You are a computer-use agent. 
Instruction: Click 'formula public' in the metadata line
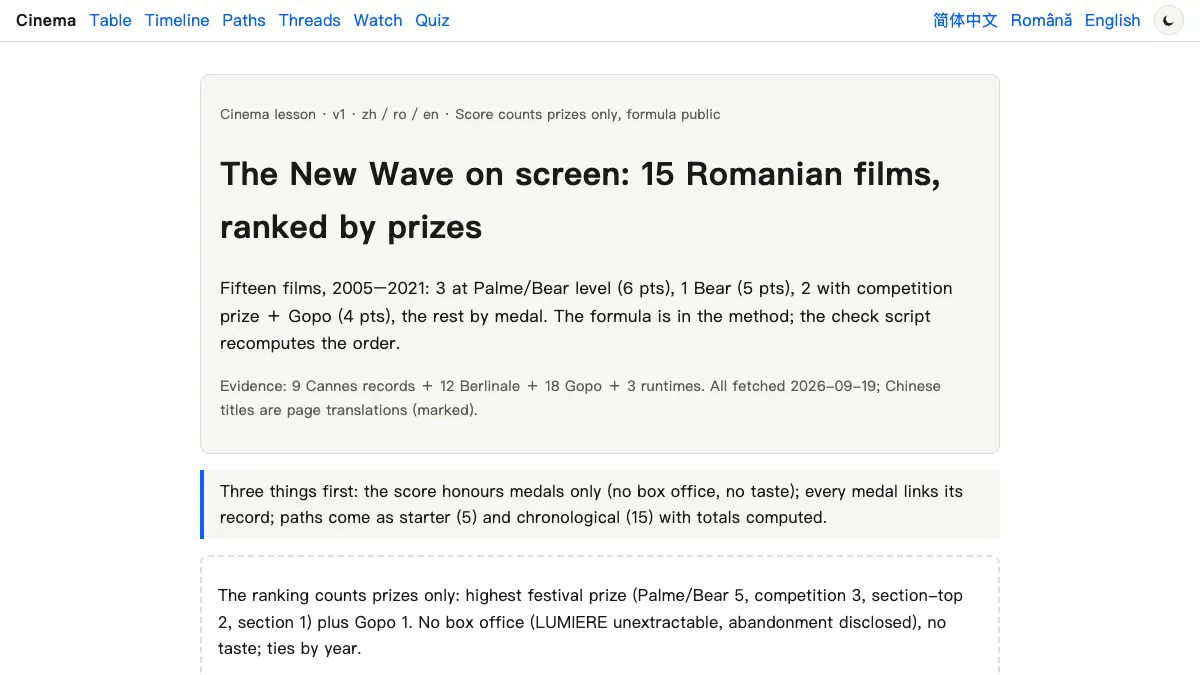click(673, 114)
